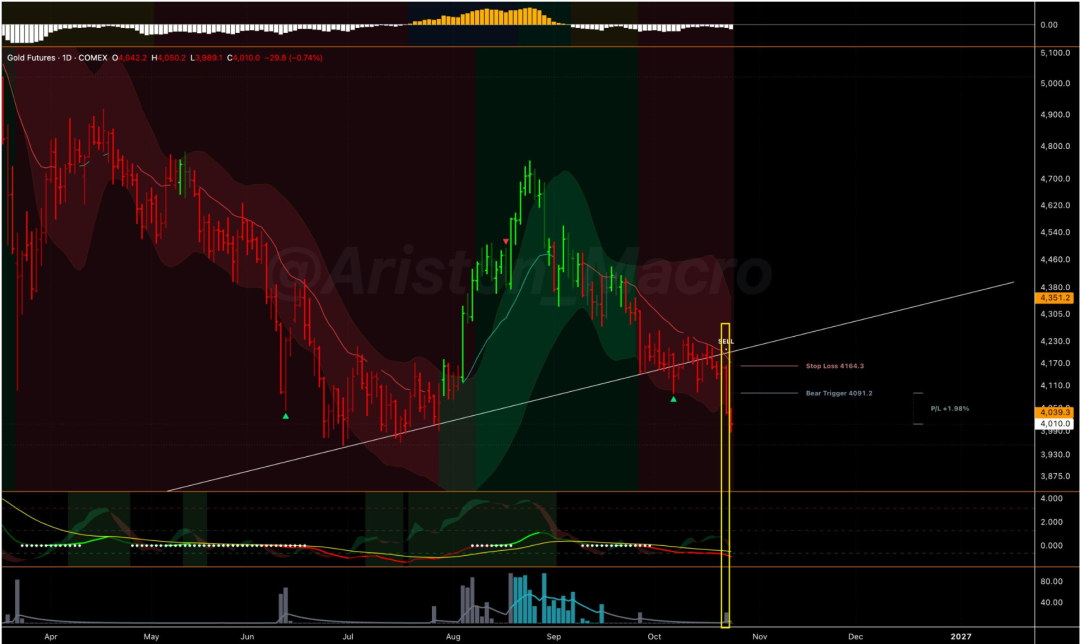Click the 0.00 histogram scale label
Screen dimensions: 1080x644
[1049, 25]
